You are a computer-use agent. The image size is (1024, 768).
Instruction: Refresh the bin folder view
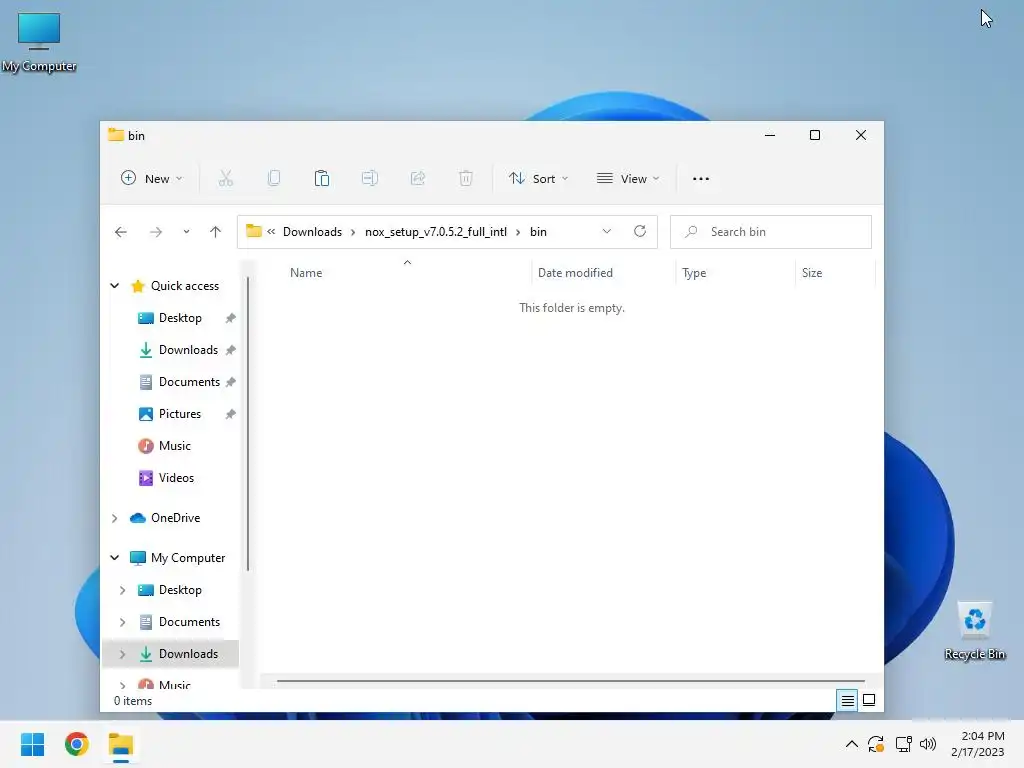[x=640, y=231]
